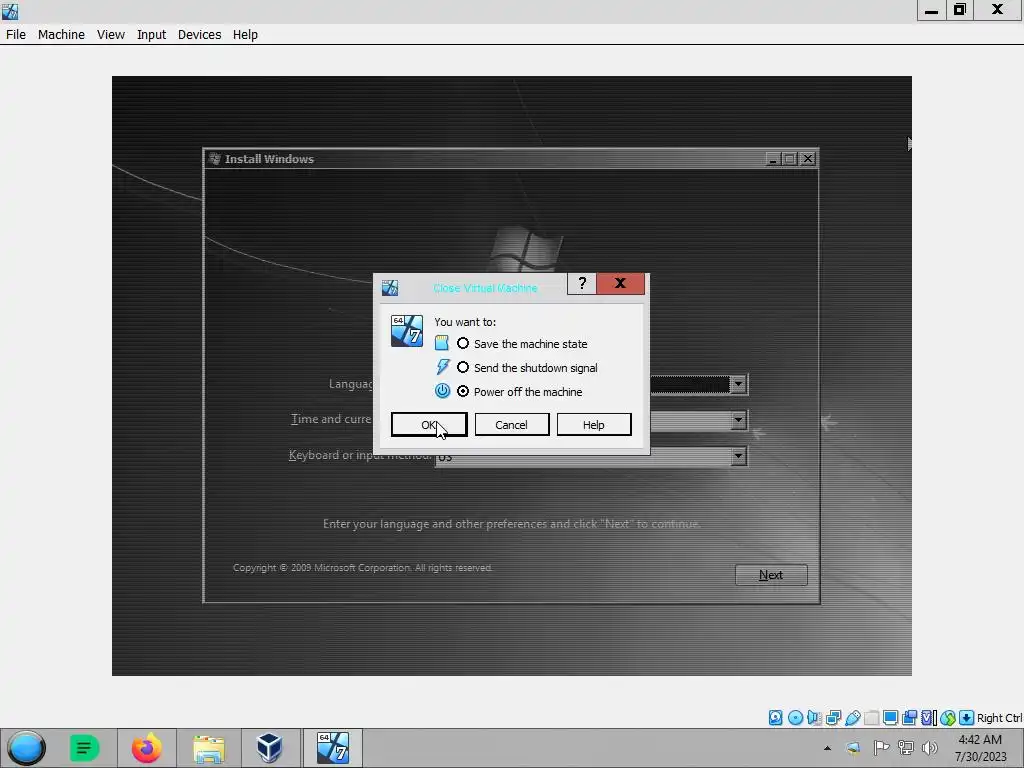Open the green notes app on taskbar
The height and width of the screenshot is (768, 1024).
point(84,748)
